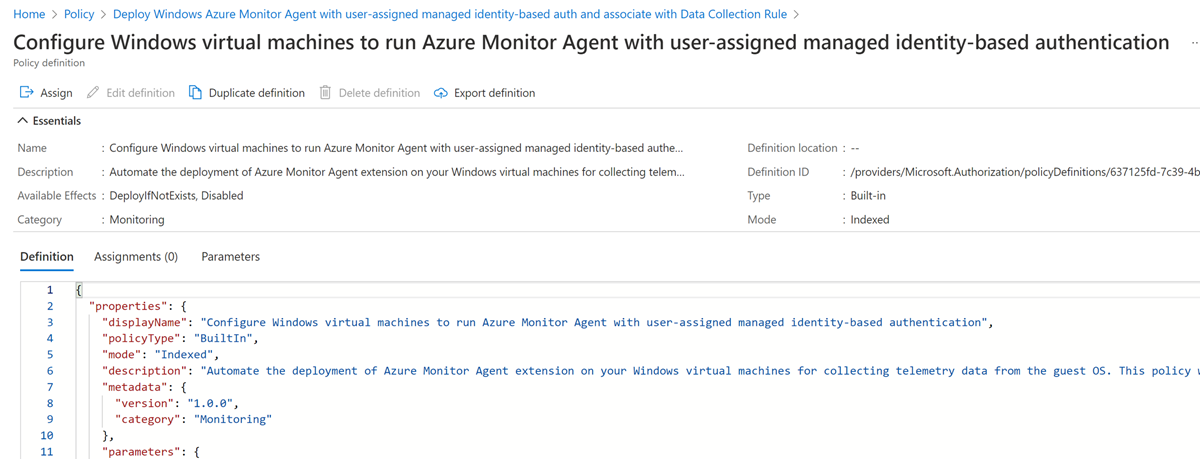Switch to the Definition tab

click(x=47, y=257)
